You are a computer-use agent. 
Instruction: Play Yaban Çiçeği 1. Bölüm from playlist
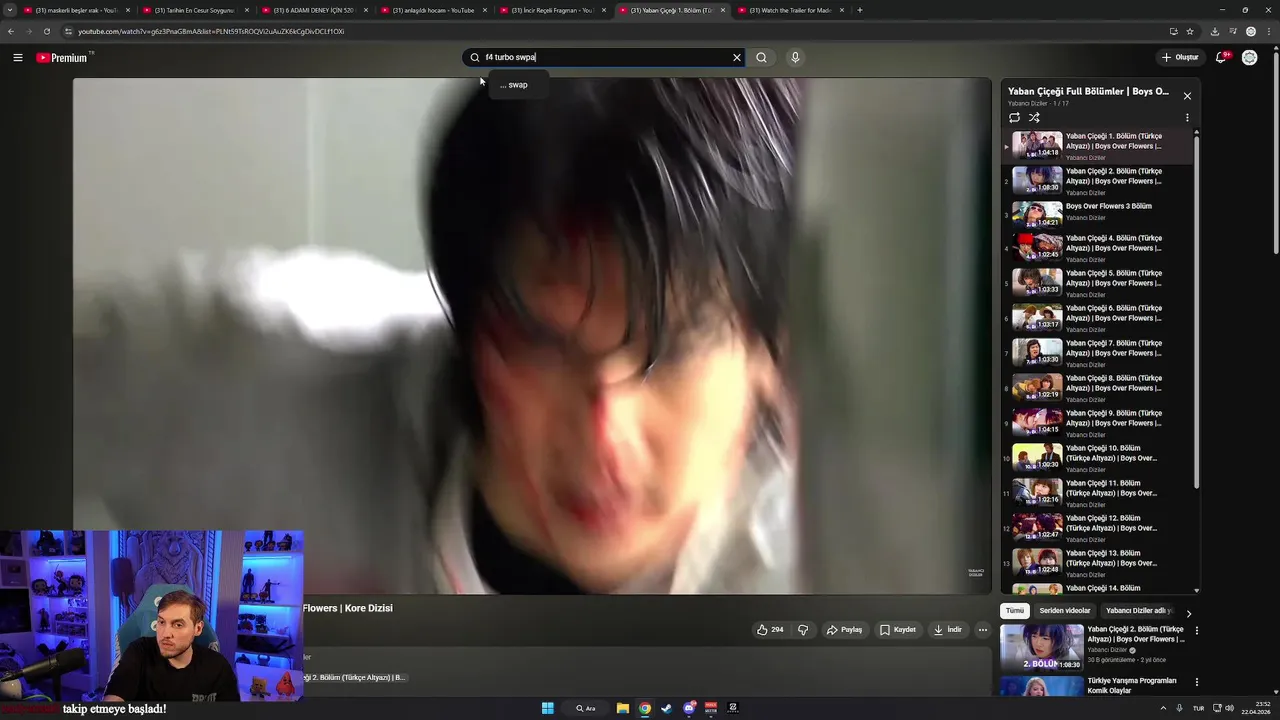(x=1097, y=146)
